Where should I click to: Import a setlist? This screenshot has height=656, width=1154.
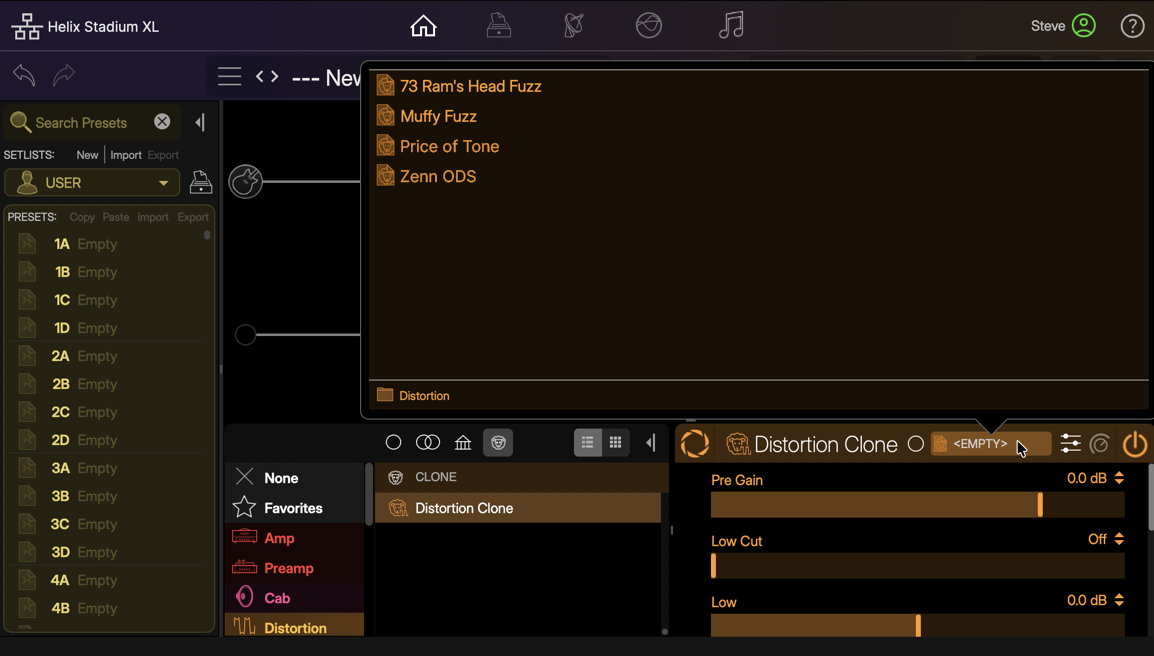tap(126, 155)
